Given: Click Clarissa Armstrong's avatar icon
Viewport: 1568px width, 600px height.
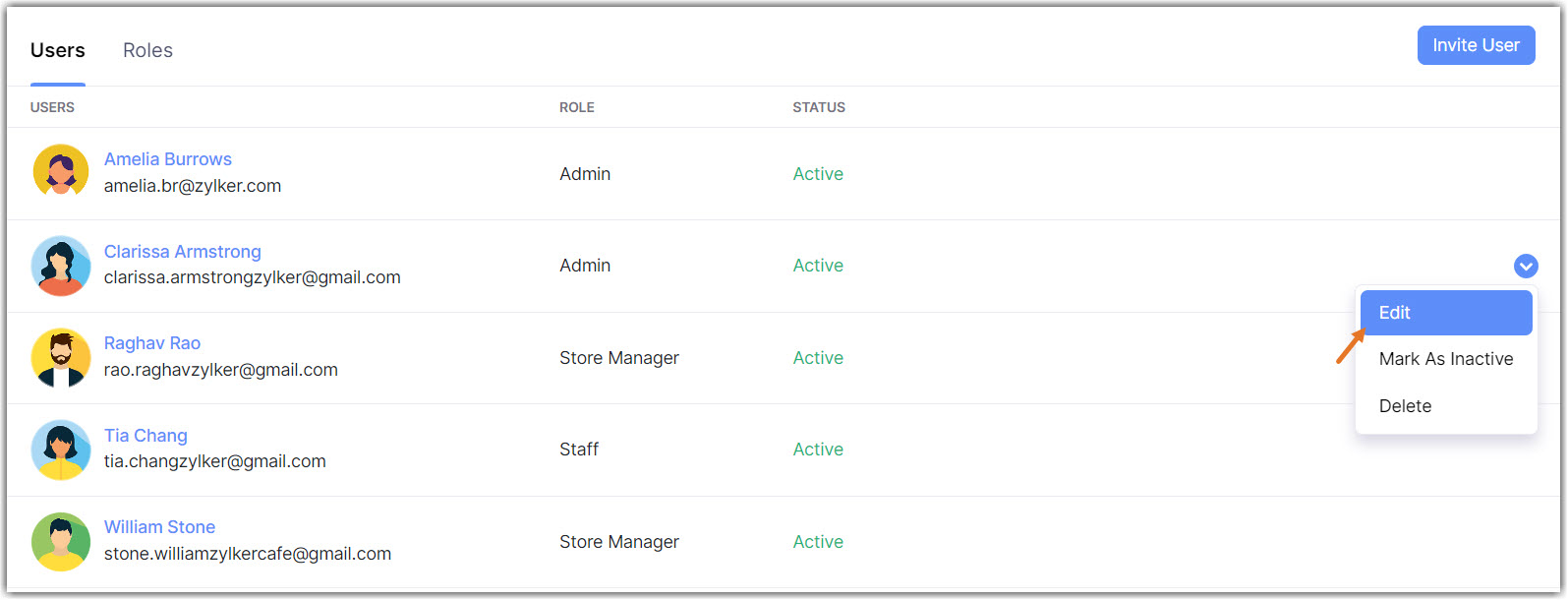Looking at the screenshot, I should [x=61, y=266].
